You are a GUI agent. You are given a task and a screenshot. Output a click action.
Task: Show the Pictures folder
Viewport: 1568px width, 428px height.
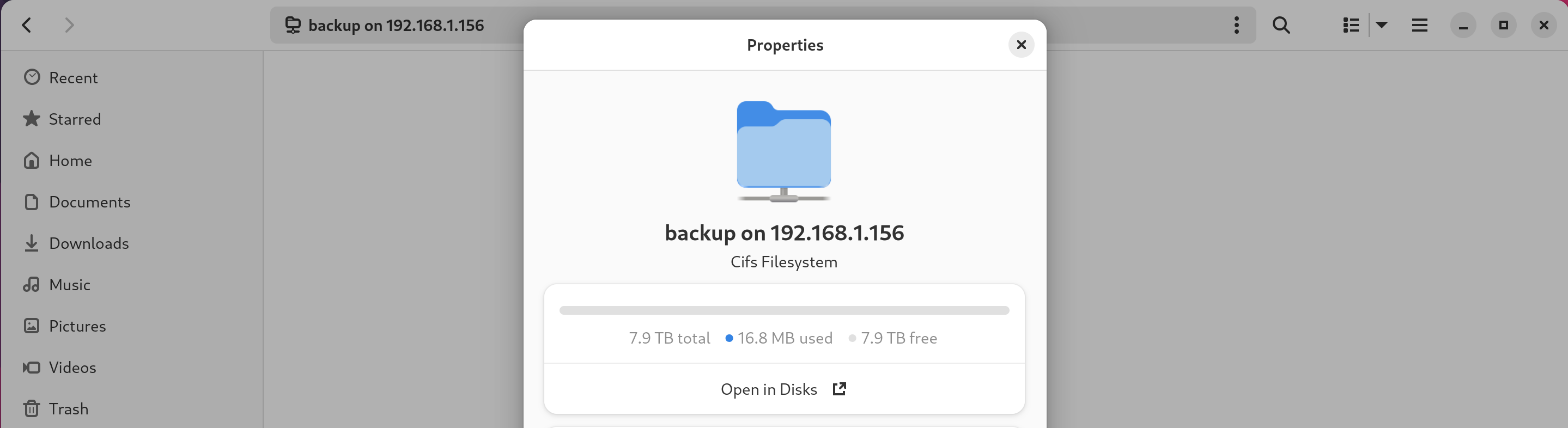[x=77, y=326]
